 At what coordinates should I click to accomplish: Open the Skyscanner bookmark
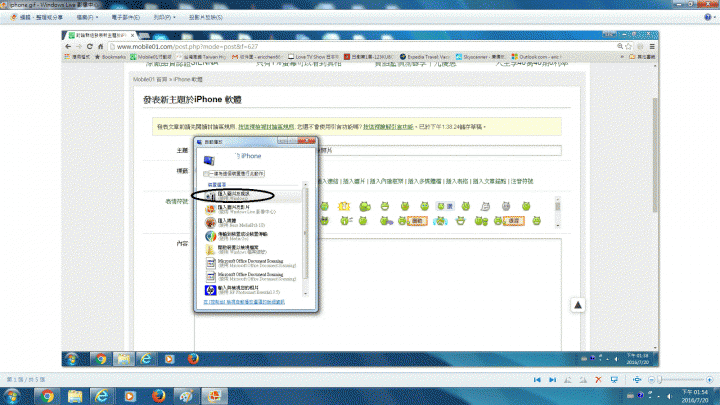coord(481,57)
